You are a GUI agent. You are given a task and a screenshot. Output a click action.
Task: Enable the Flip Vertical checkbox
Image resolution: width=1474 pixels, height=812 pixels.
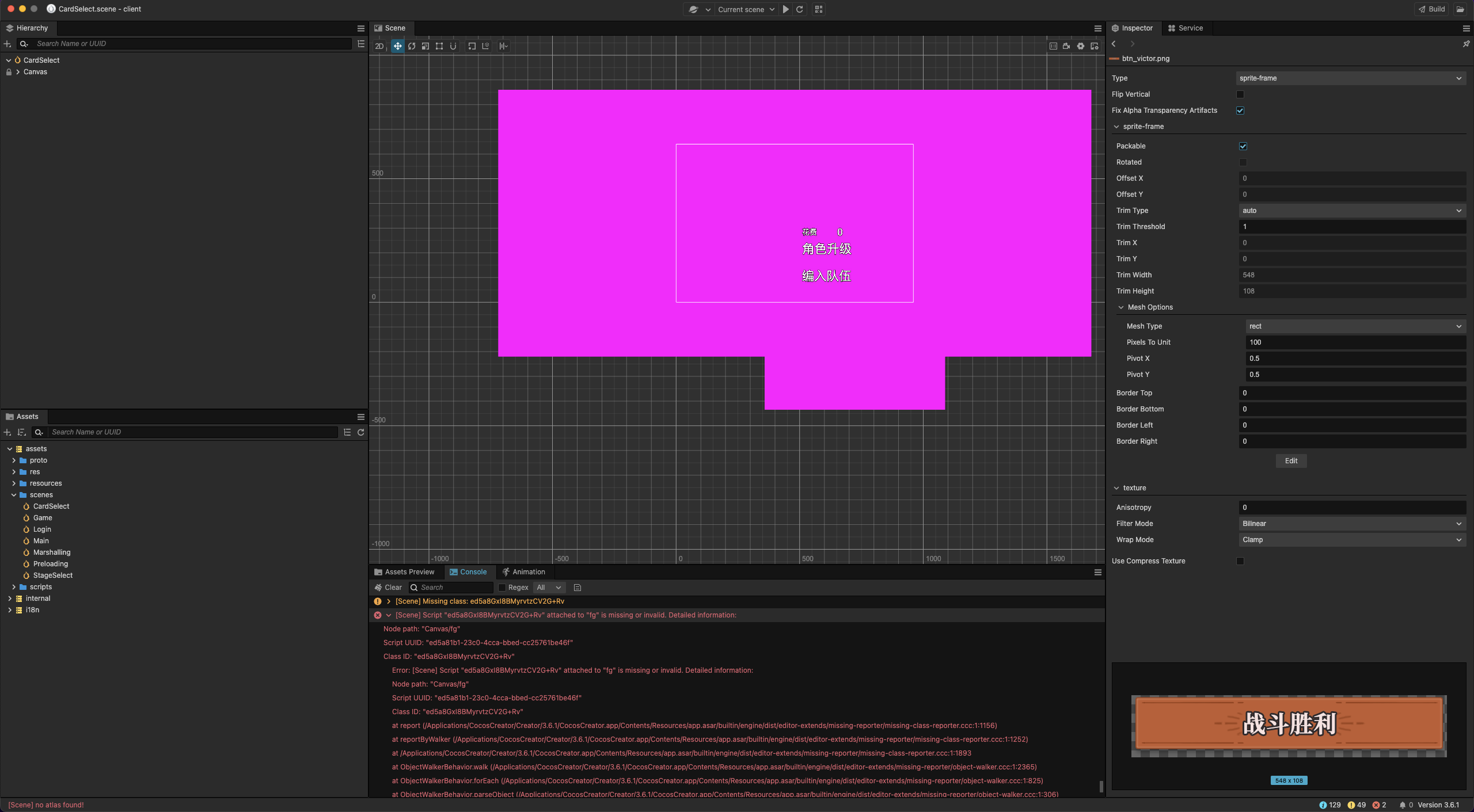pos(1240,94)
